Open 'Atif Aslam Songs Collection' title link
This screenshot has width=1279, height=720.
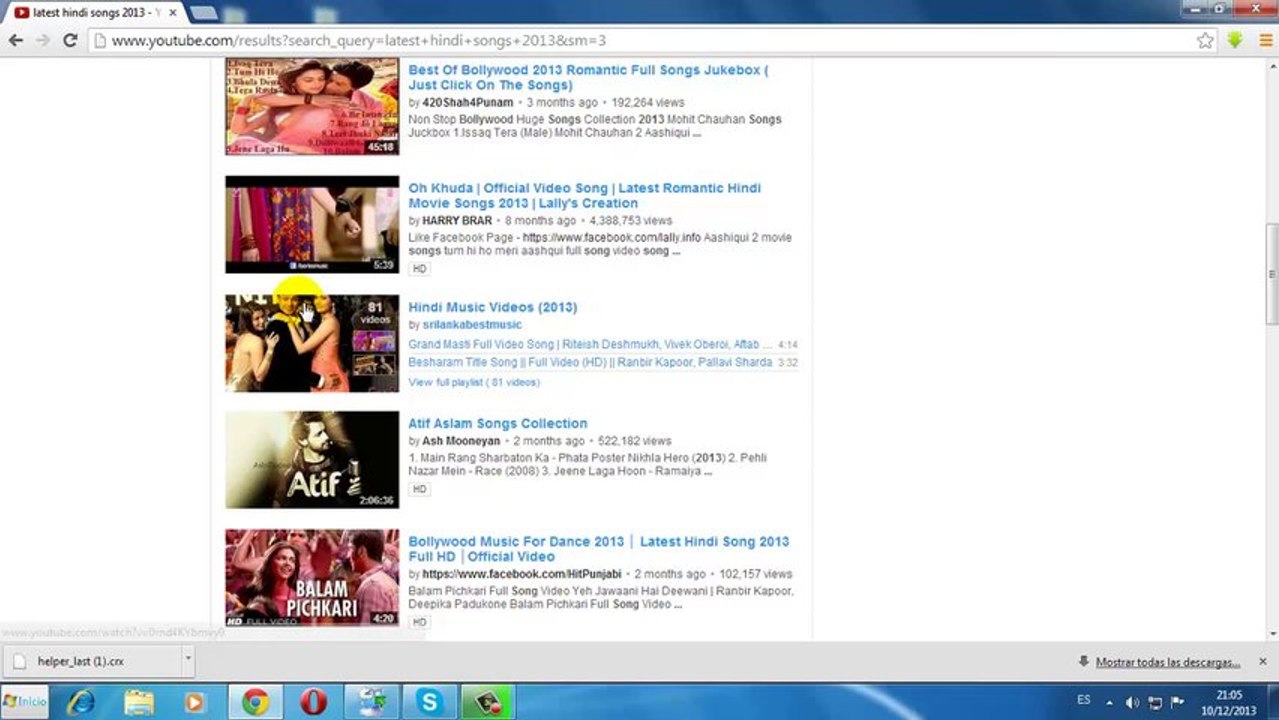[x=497, y=423]
